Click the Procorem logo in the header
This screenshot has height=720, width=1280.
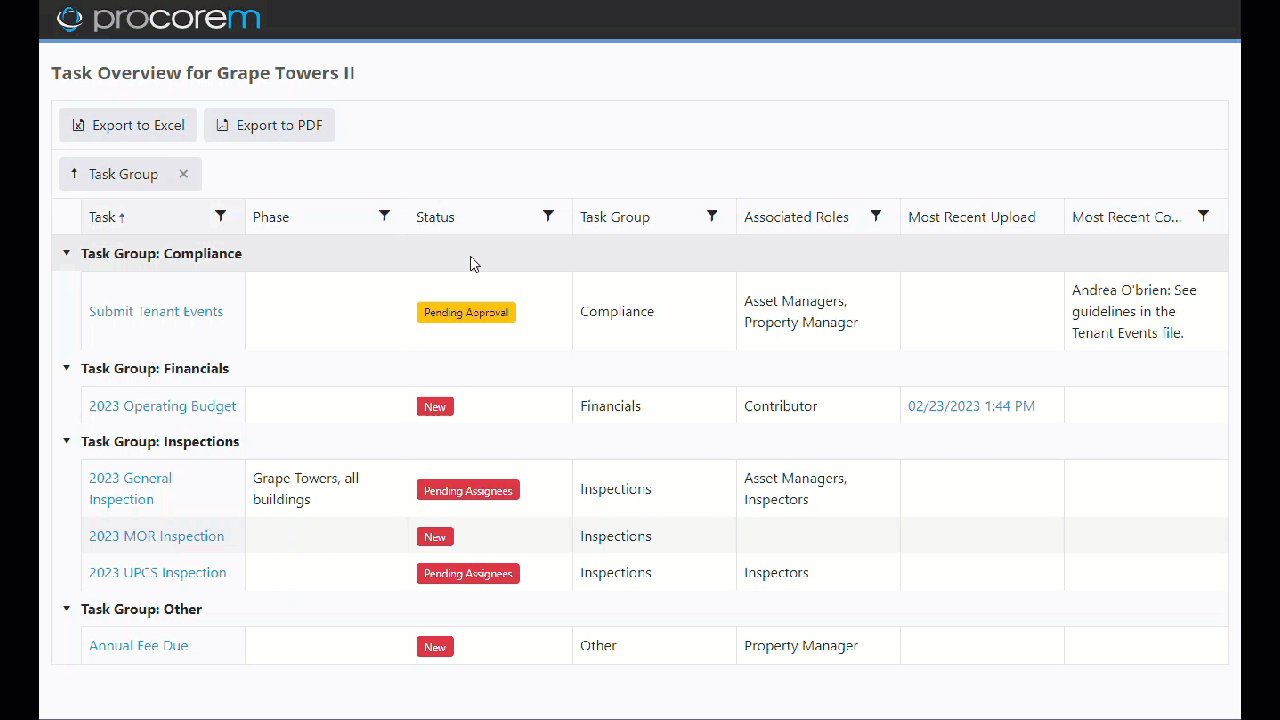[x=158, y=18]
